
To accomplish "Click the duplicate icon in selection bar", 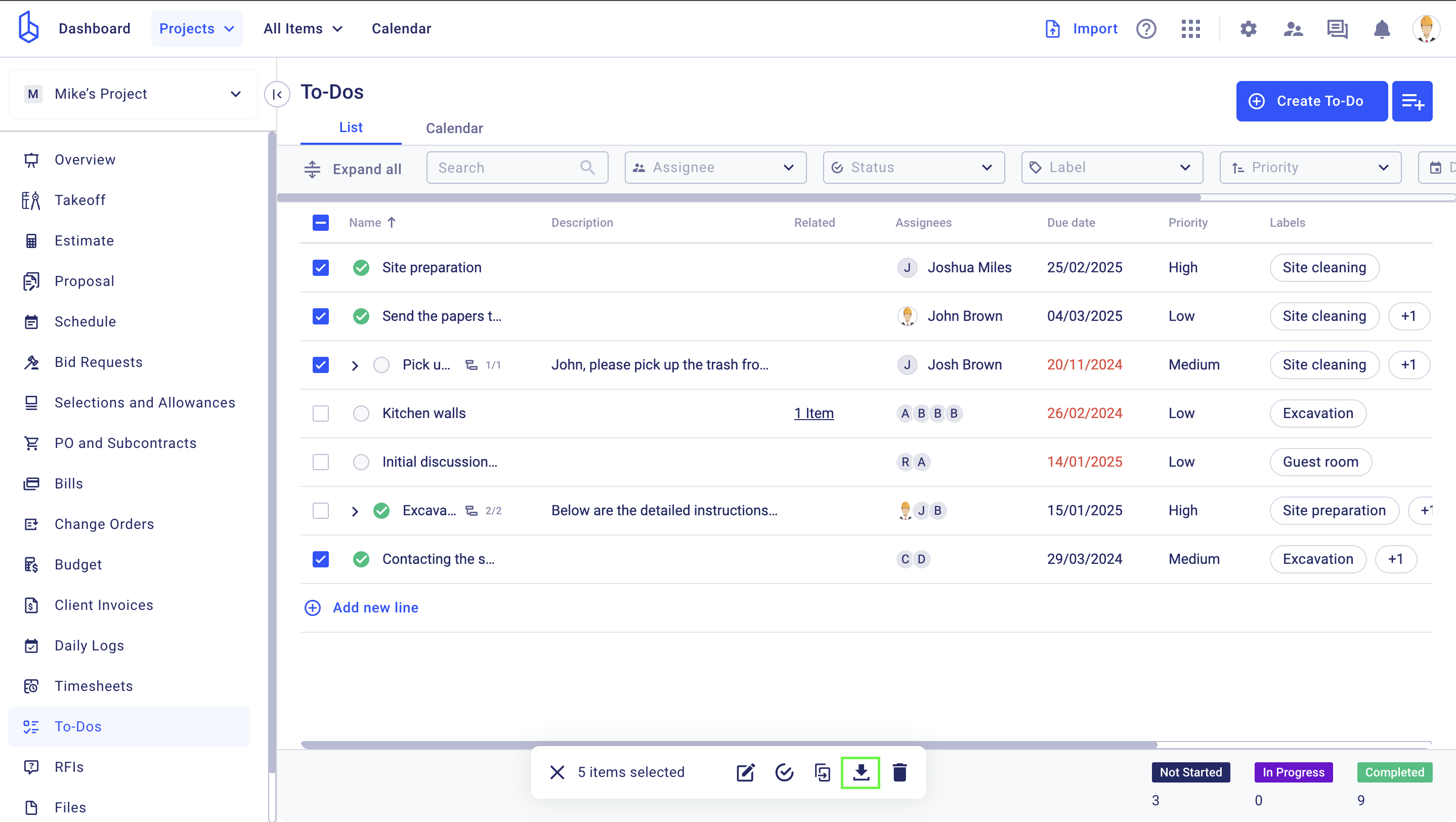I will [823, 772].
